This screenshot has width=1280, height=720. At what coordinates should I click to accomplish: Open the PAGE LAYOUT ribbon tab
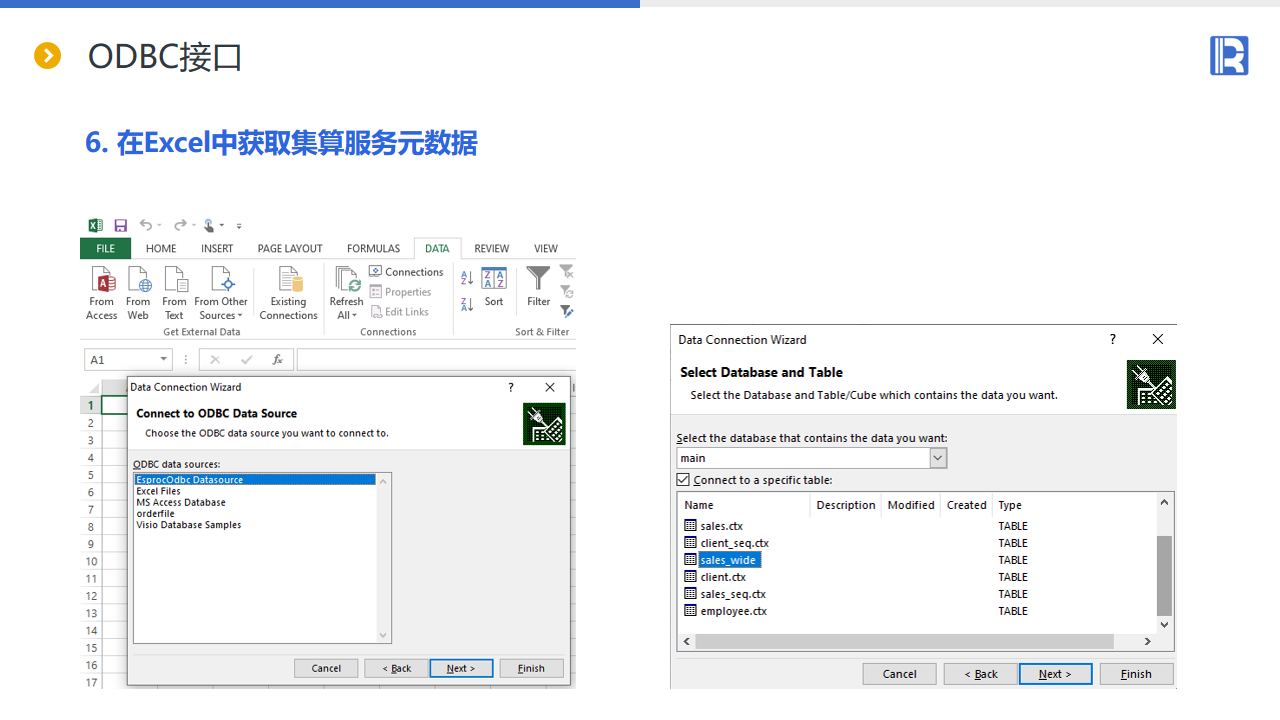pos(290,249)
